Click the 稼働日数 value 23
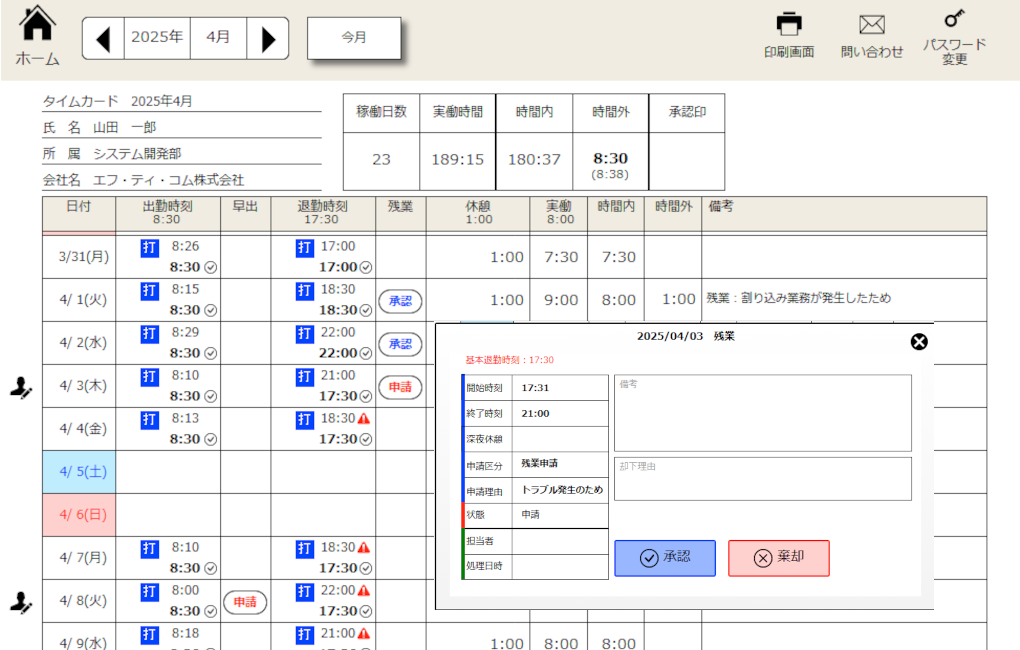 [381, 159]
